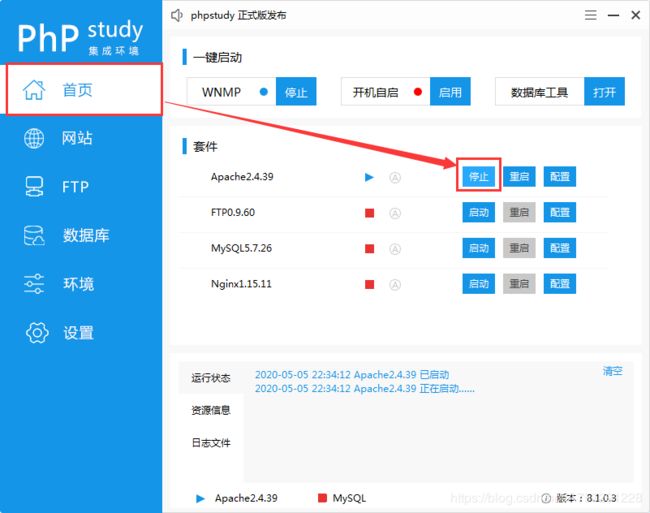The width and height of the screenshot is (650, 513).
Task: Toggle the Apache2.4.39 auto-start A icon
Action: pyautogui.click(x=395, y=178)
